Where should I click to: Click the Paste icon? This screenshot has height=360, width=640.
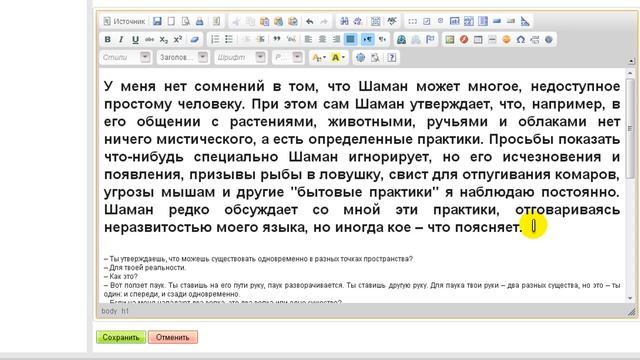click(264, 21)
